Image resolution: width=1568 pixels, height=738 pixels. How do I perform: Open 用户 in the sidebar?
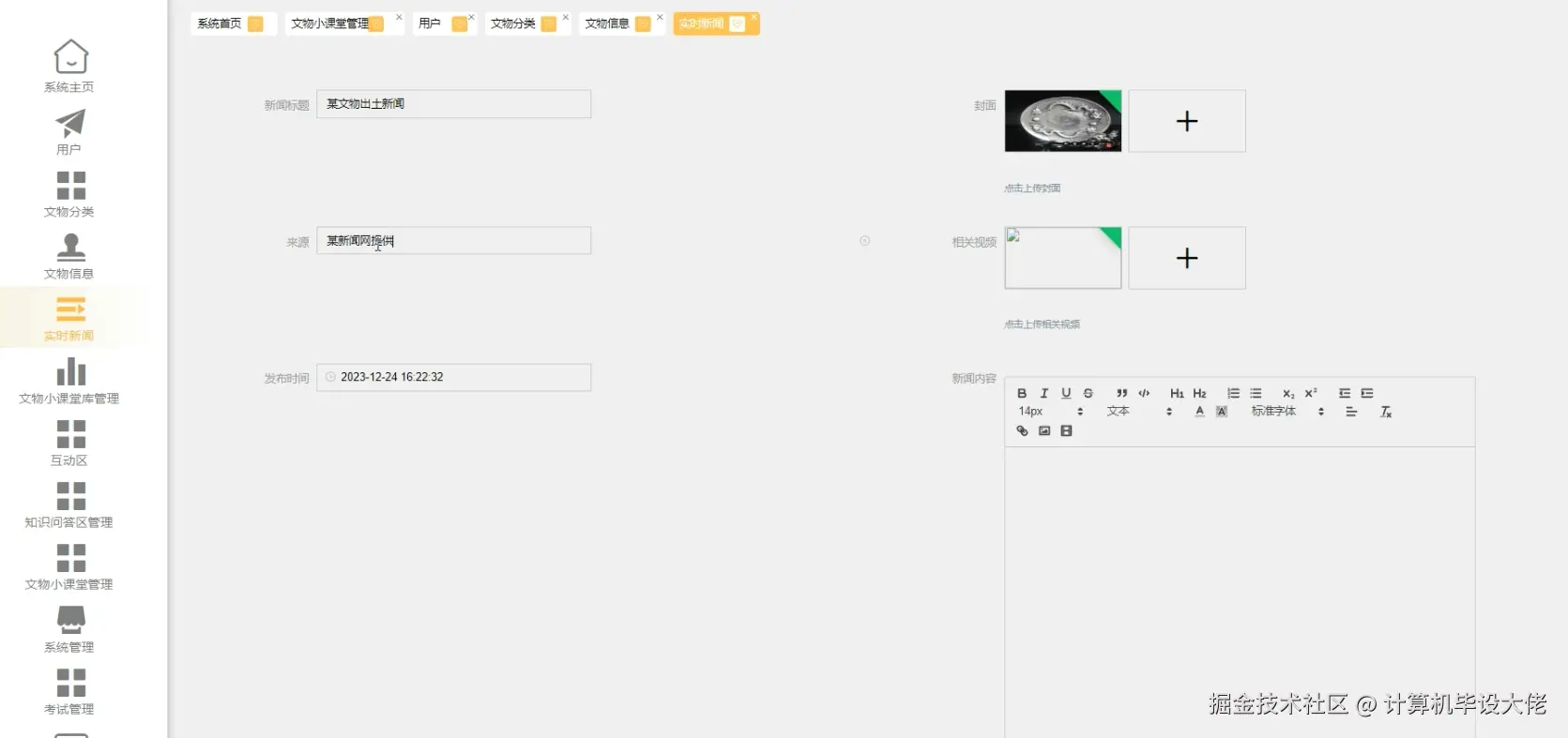click(69, 132)
